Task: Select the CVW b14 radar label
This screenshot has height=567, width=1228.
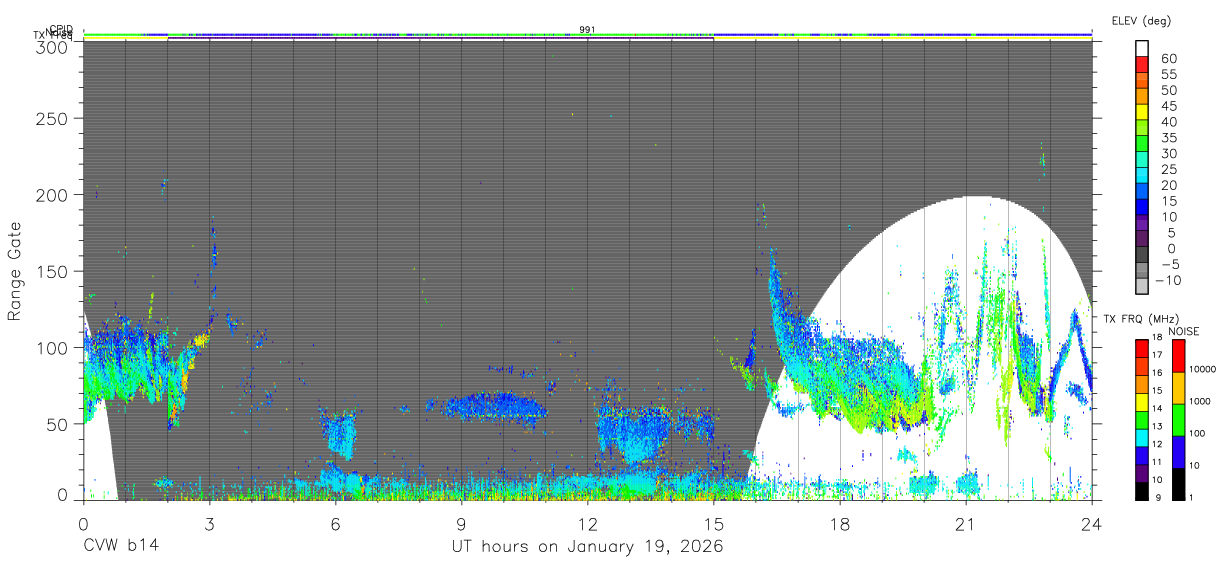Action: tap(120, 547)
